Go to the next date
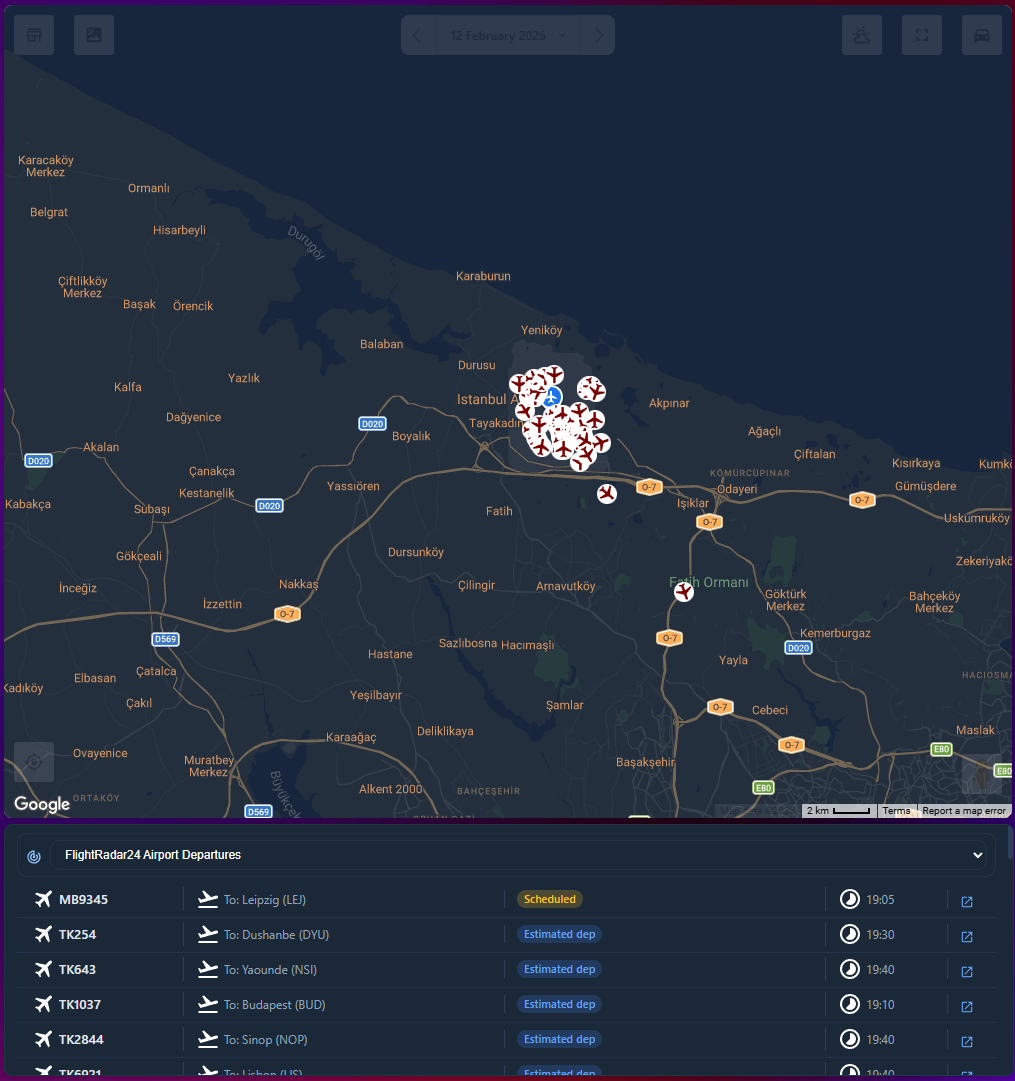Image resolution: width=1015 pixels, height=1081 pixels. click(x=599, y=35)
